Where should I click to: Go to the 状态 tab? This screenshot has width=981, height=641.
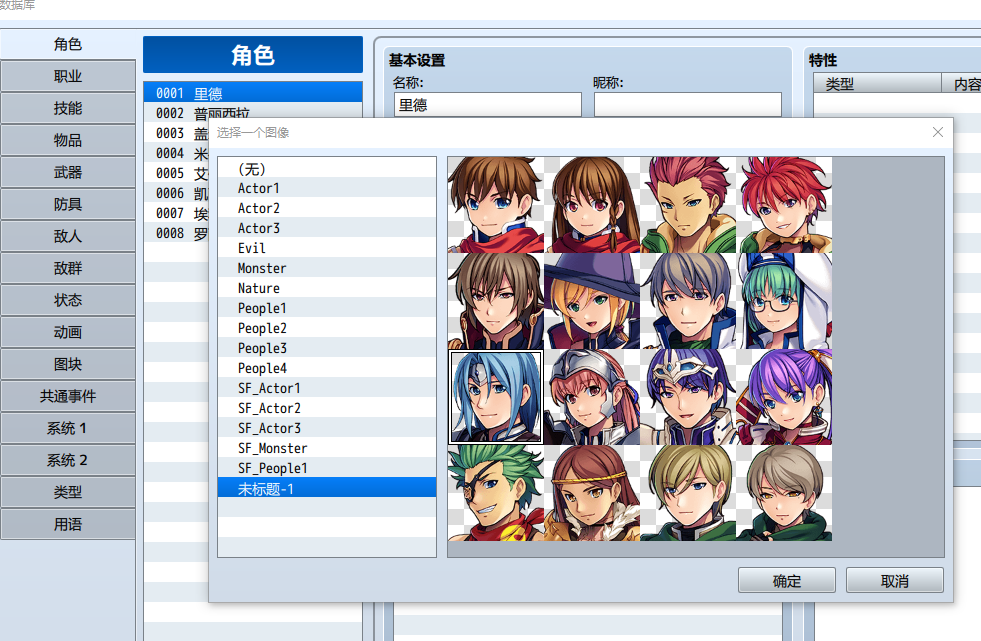[x=68, y=300]
